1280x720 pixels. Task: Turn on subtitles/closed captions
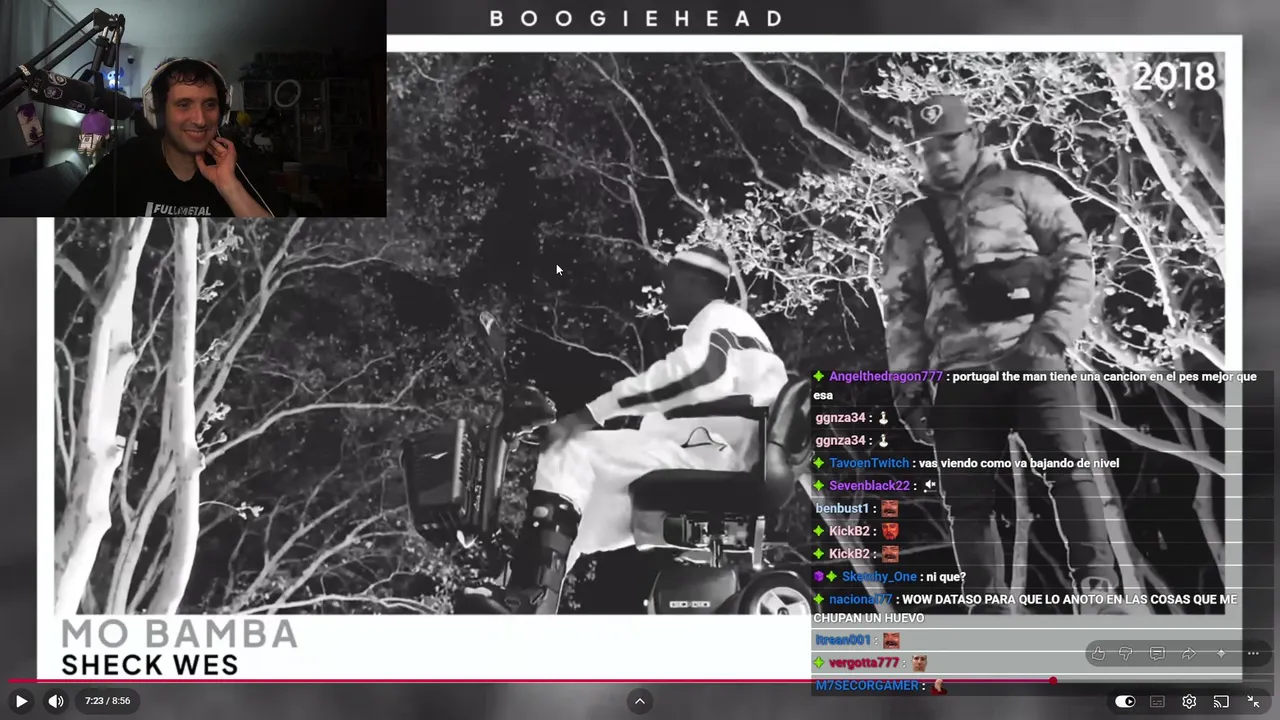click(1157, 702)
